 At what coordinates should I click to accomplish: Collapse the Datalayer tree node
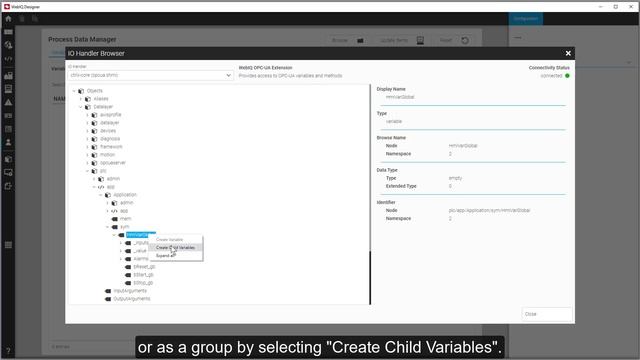pos(81,107)
